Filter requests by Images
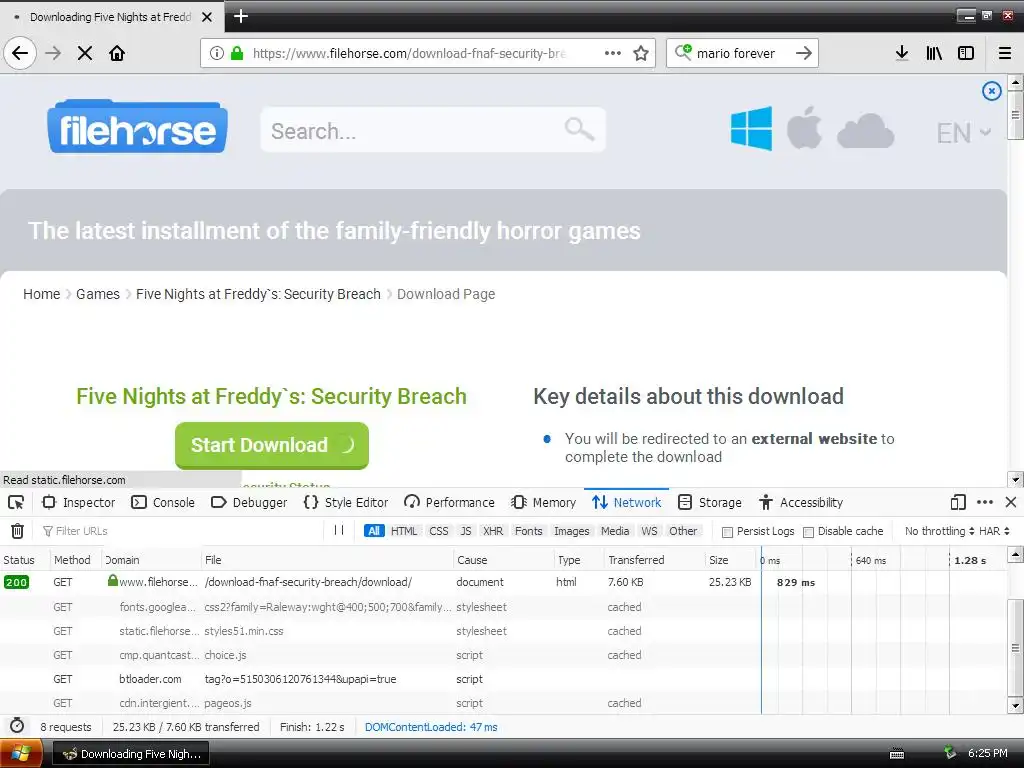 [x=571, y=531]
